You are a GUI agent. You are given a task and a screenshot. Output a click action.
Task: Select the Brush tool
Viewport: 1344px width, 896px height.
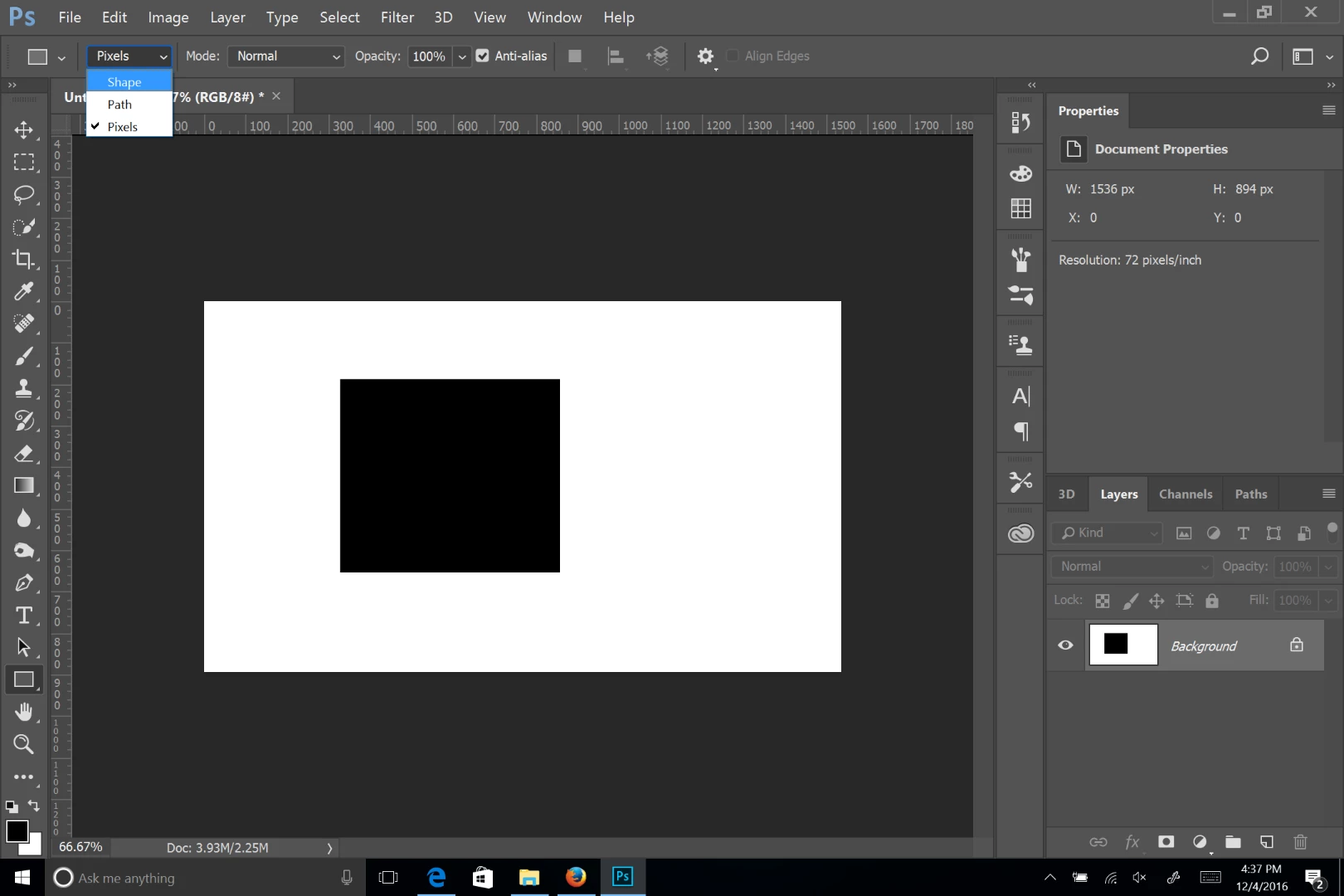[x=24, y=356]
